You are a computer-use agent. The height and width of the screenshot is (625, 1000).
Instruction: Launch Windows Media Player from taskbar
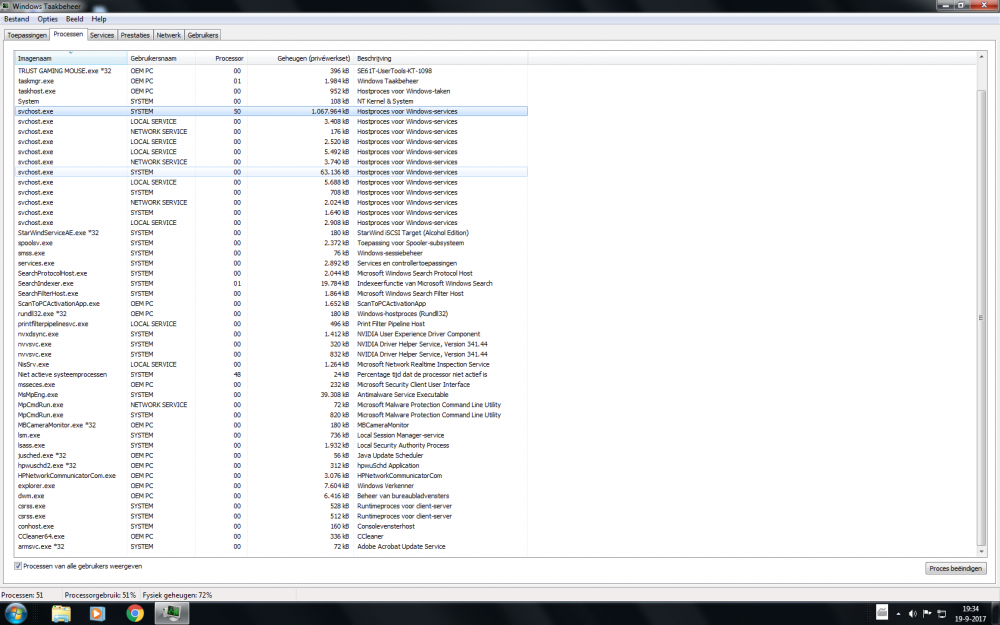coord(97,614)
